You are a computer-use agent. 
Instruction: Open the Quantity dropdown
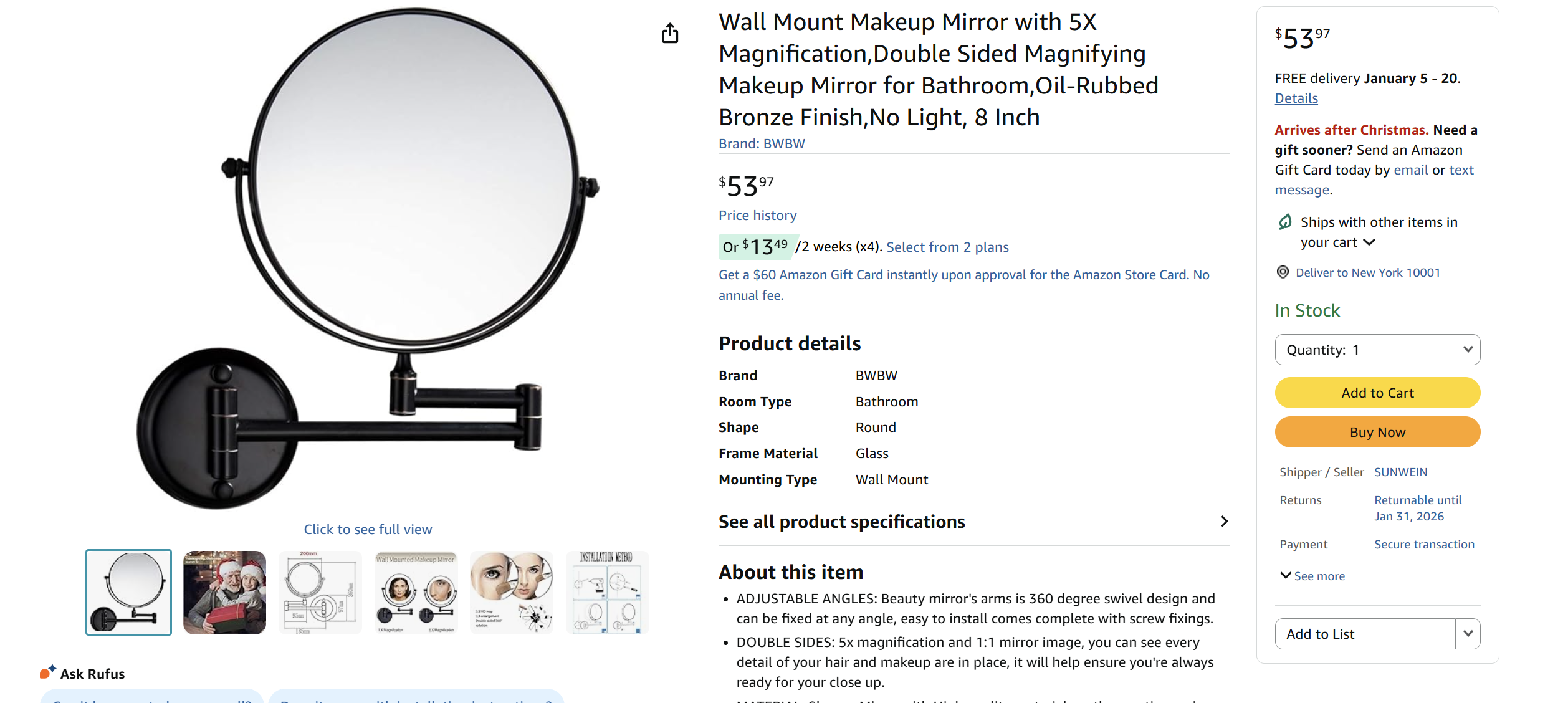pyautogui.click(x=1377, y=350)
